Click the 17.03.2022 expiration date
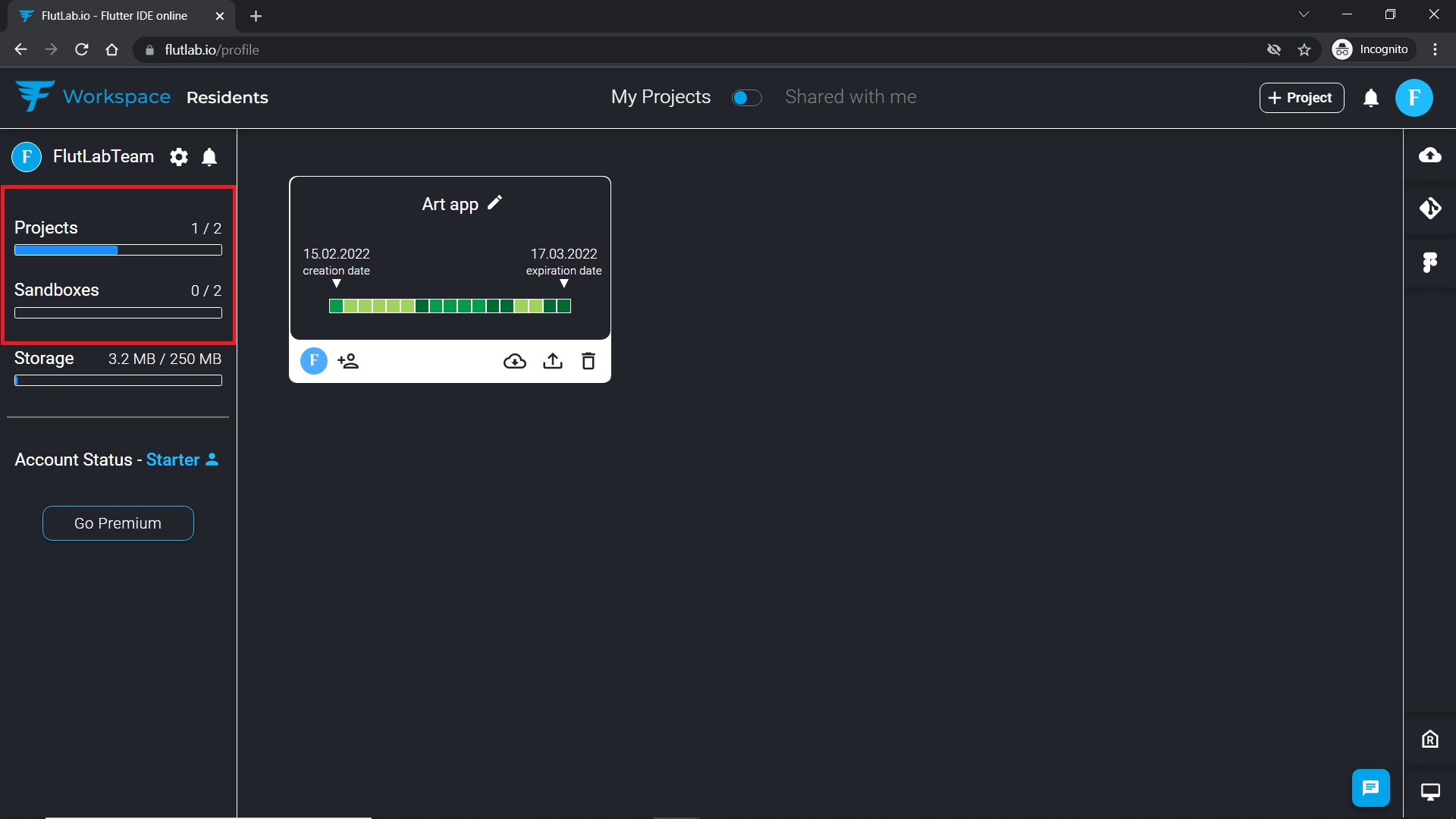1456x819 pixels. (564, 254)
